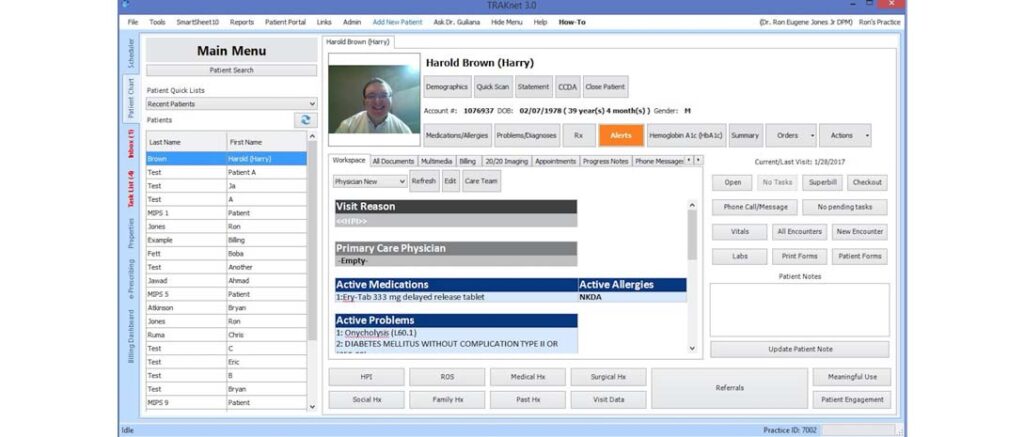Open the patient photo thumbnail
The image size is (1024, 437).
pyautogui.click(x=374, y=99)
